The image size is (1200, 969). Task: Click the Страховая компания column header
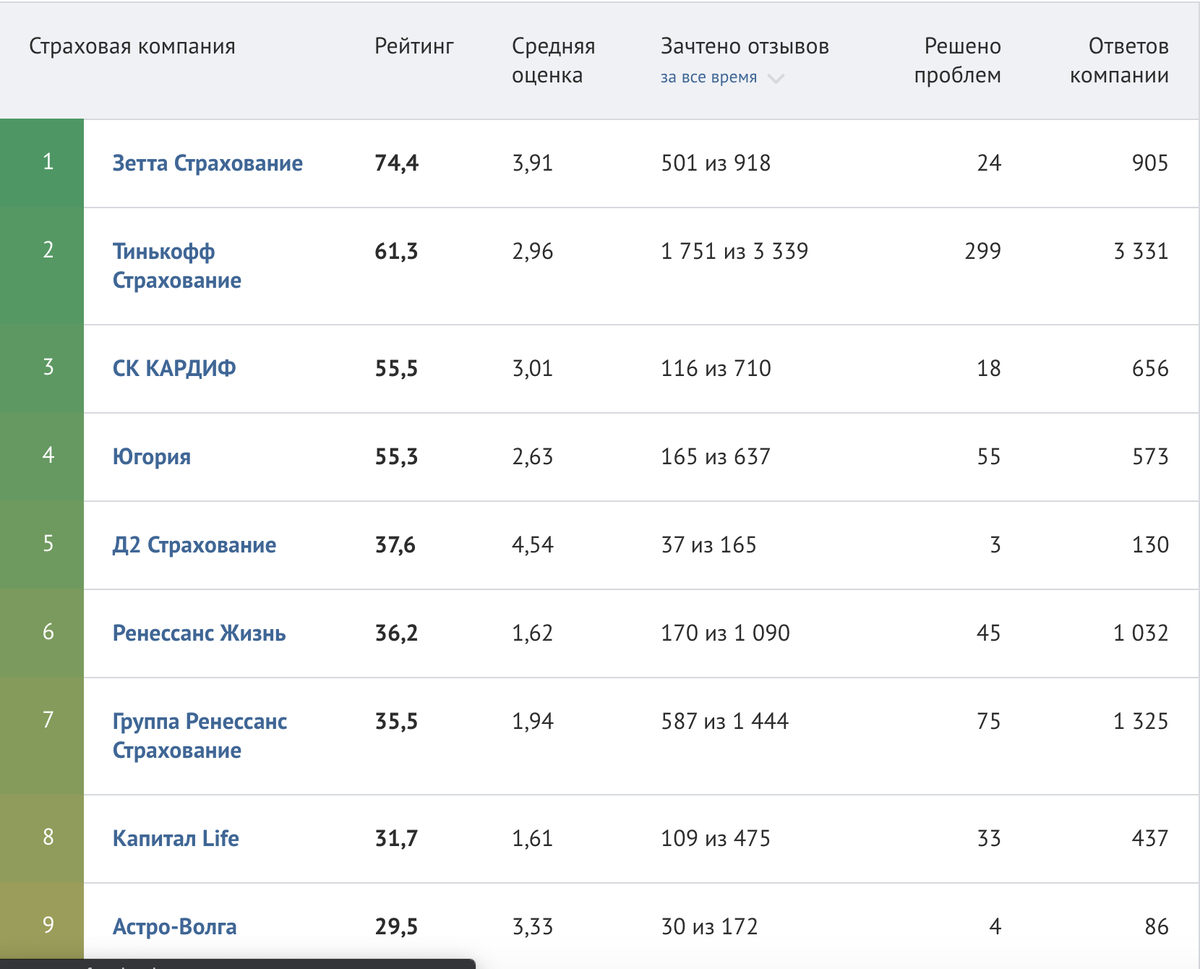click(x=132, y=46)
